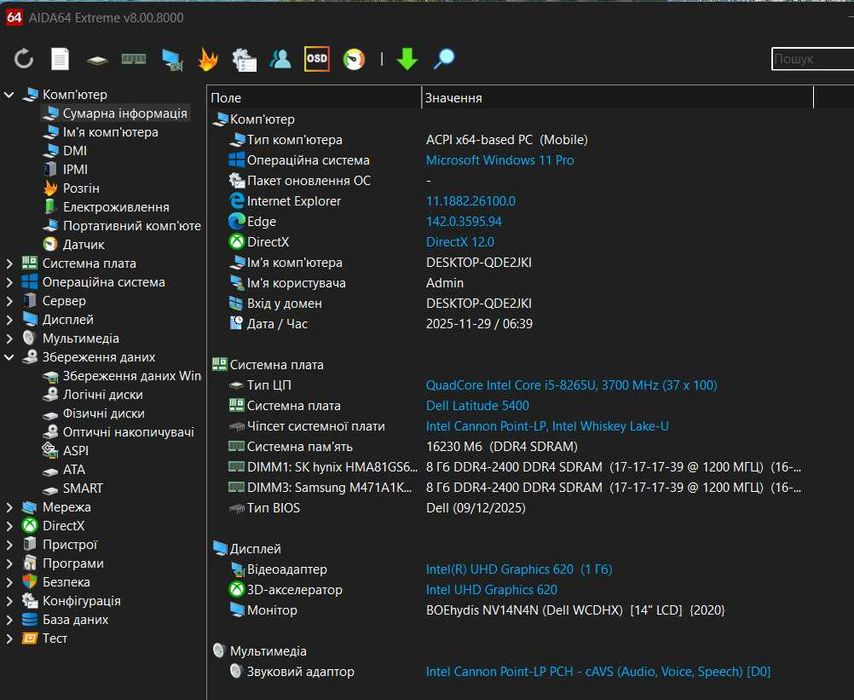Screen dimensions: 854x700
Task: Click the Internet Explorer icon in list
Action: pos(236,201)
